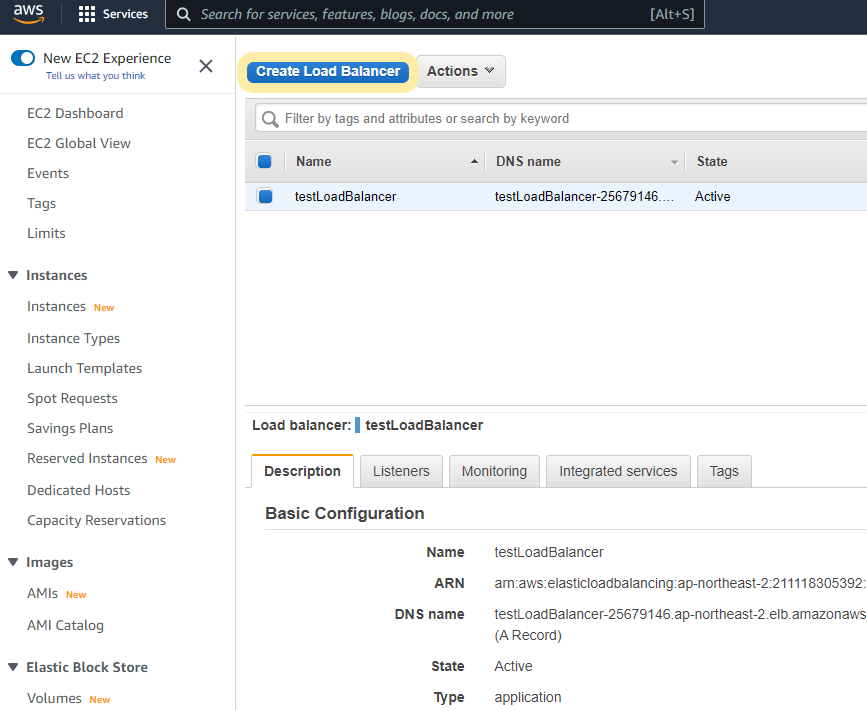
Task: Open Dedicated Hosts
Action: pyautogui.click(x=79, y=490)
